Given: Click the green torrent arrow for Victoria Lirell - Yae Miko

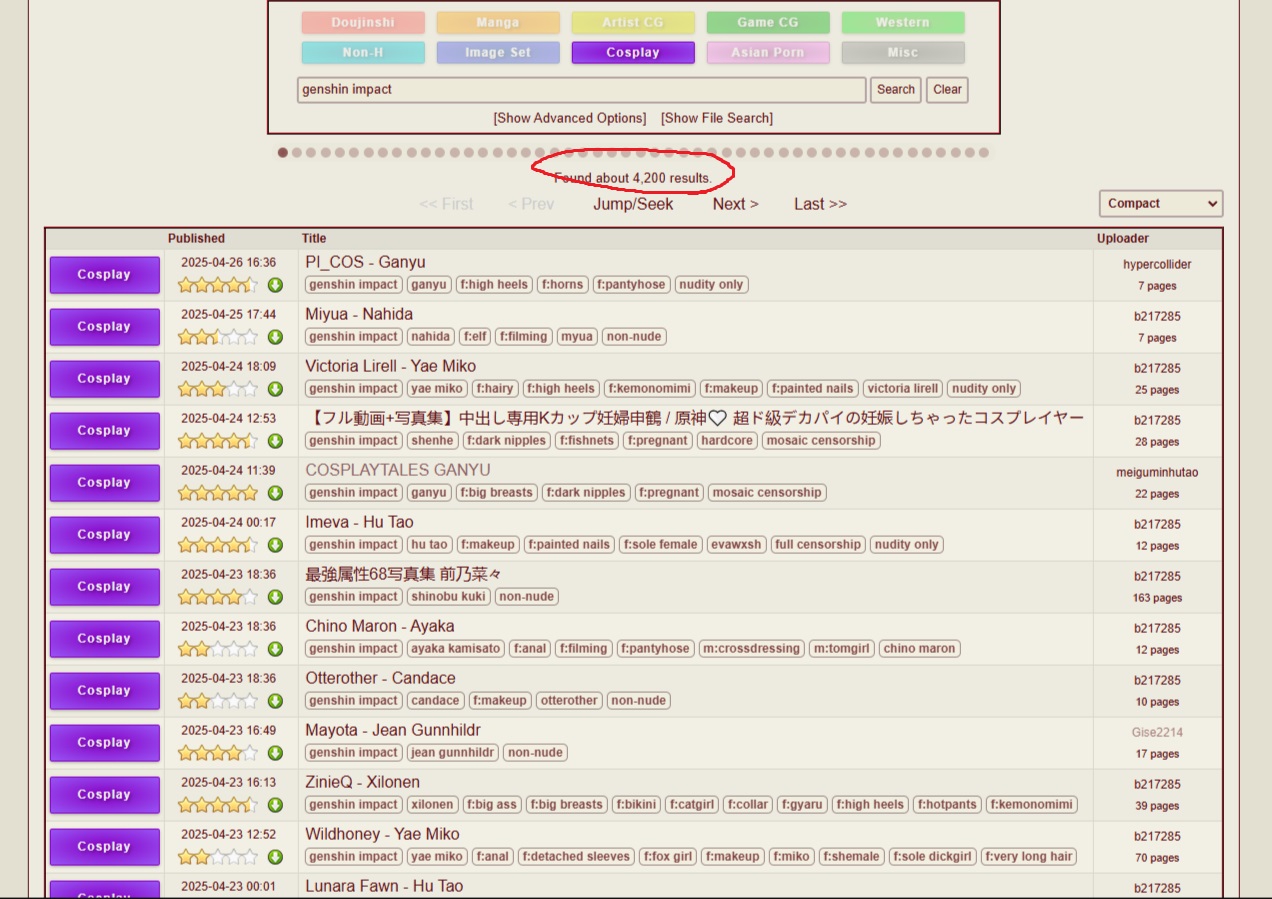Looking at the screenshot, I should (275, 389).
